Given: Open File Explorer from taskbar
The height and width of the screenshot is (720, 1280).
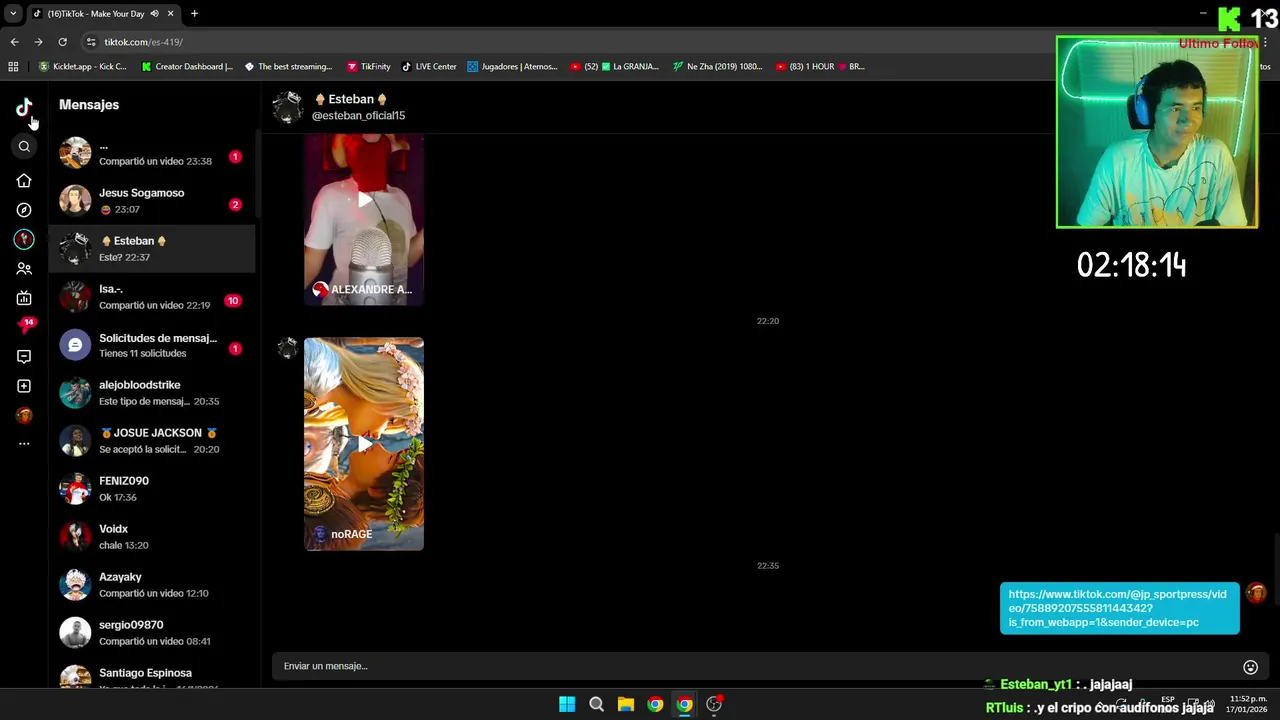Looking at the screenshot, I should click(x=626, y=704).
